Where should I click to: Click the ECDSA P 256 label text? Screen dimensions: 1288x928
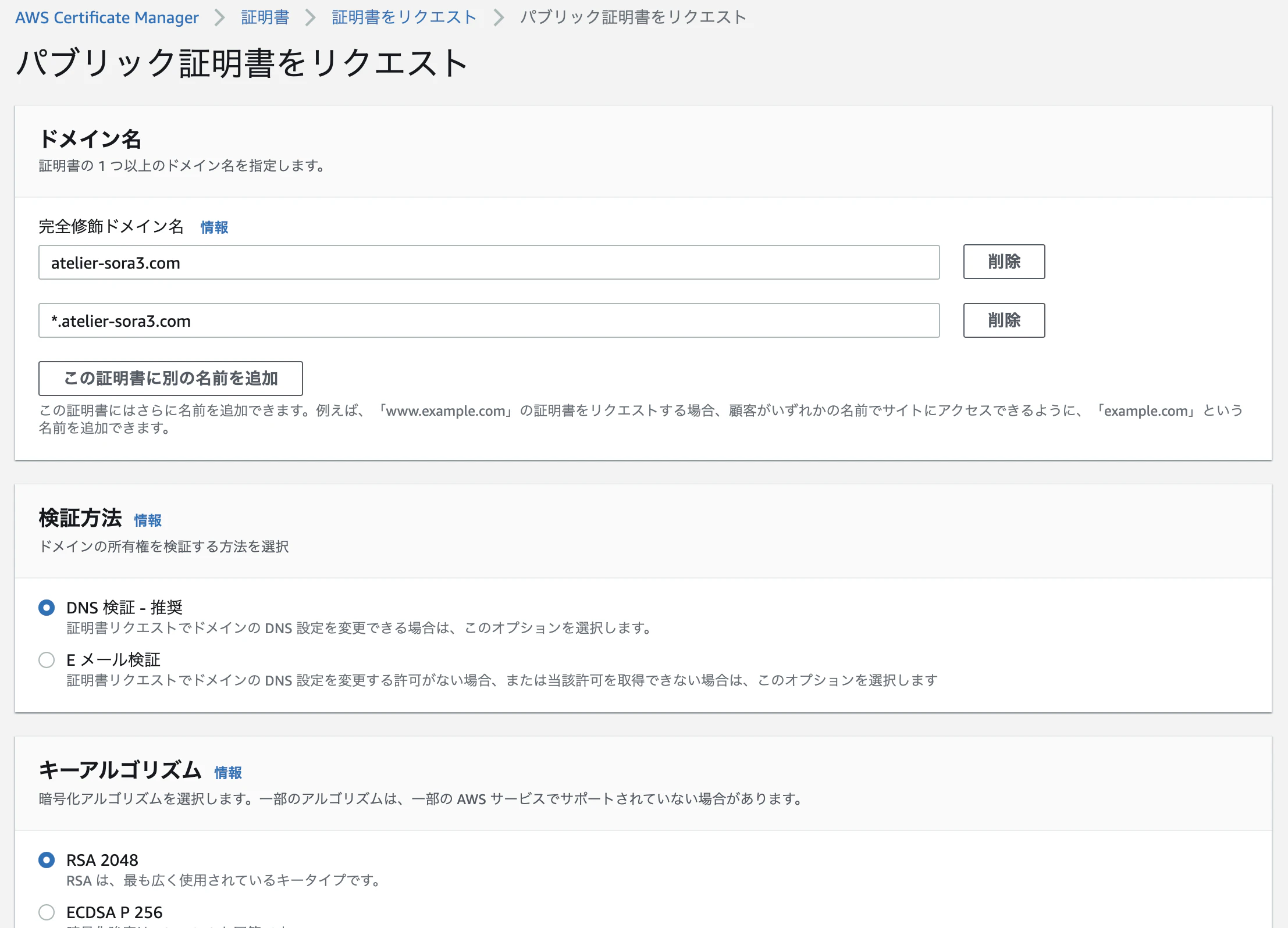tap(115, 912)
